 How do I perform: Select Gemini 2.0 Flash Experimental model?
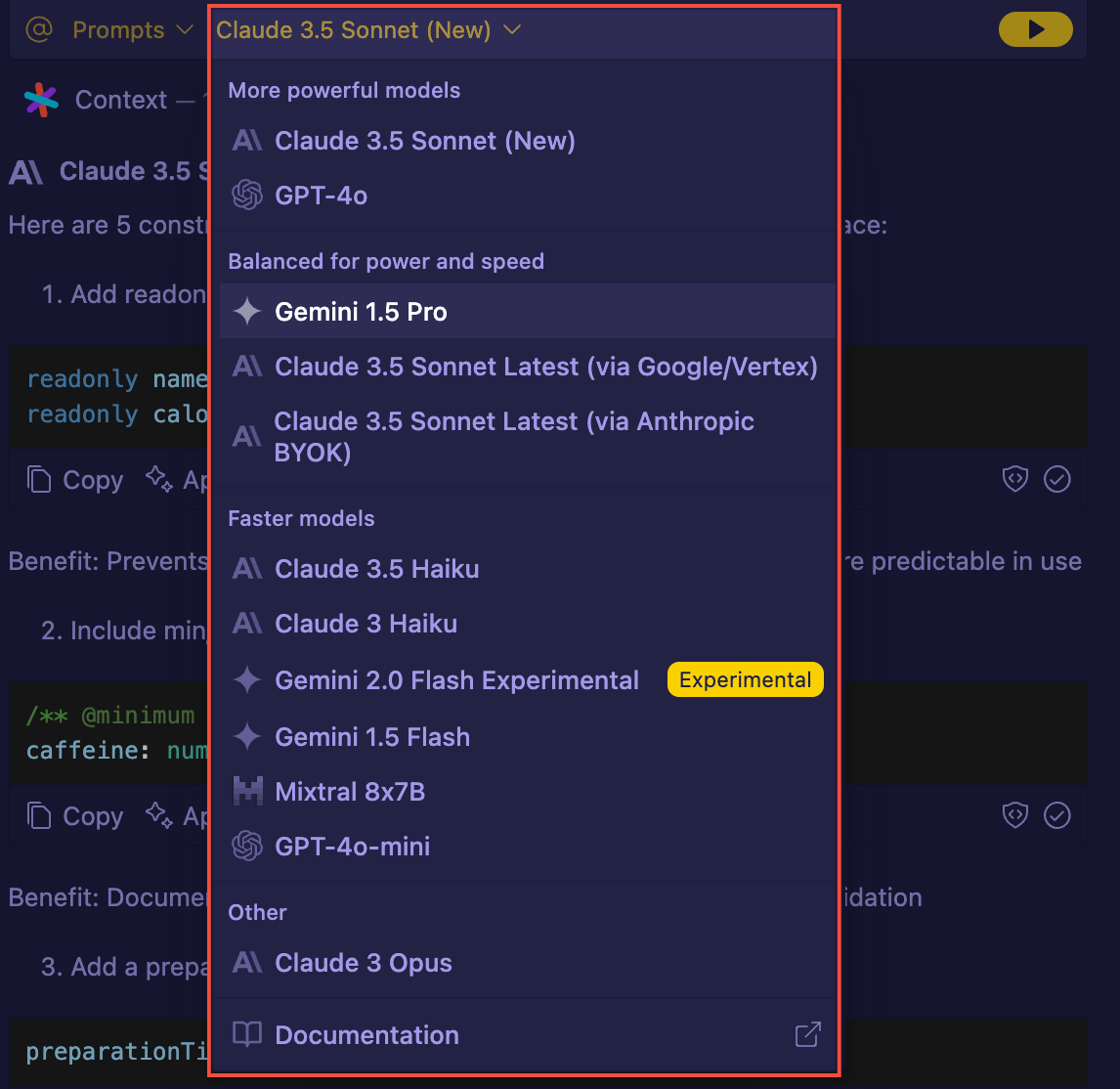(x=527, y=679)
